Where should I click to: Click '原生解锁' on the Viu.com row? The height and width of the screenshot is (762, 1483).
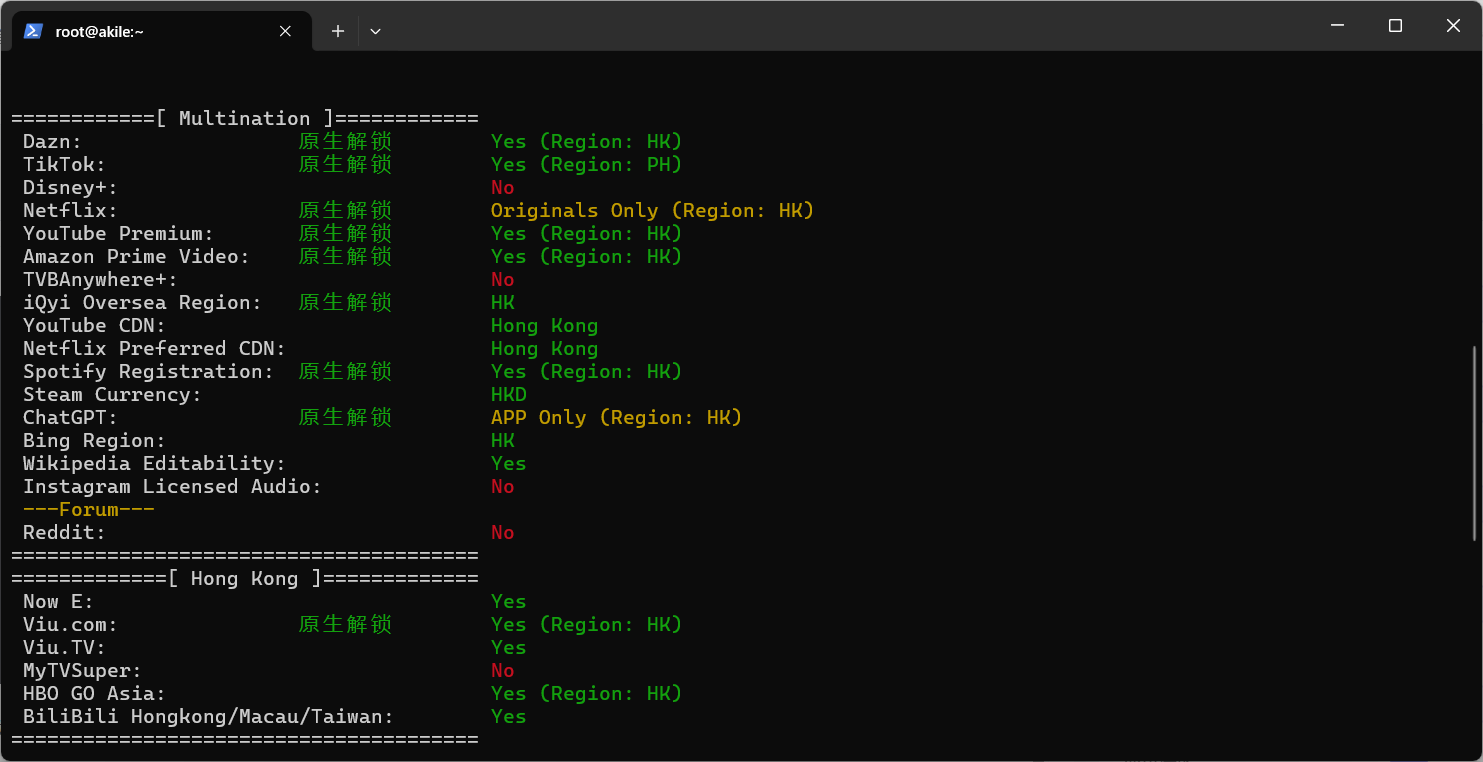pyautogui.click(x=345, y=624)
